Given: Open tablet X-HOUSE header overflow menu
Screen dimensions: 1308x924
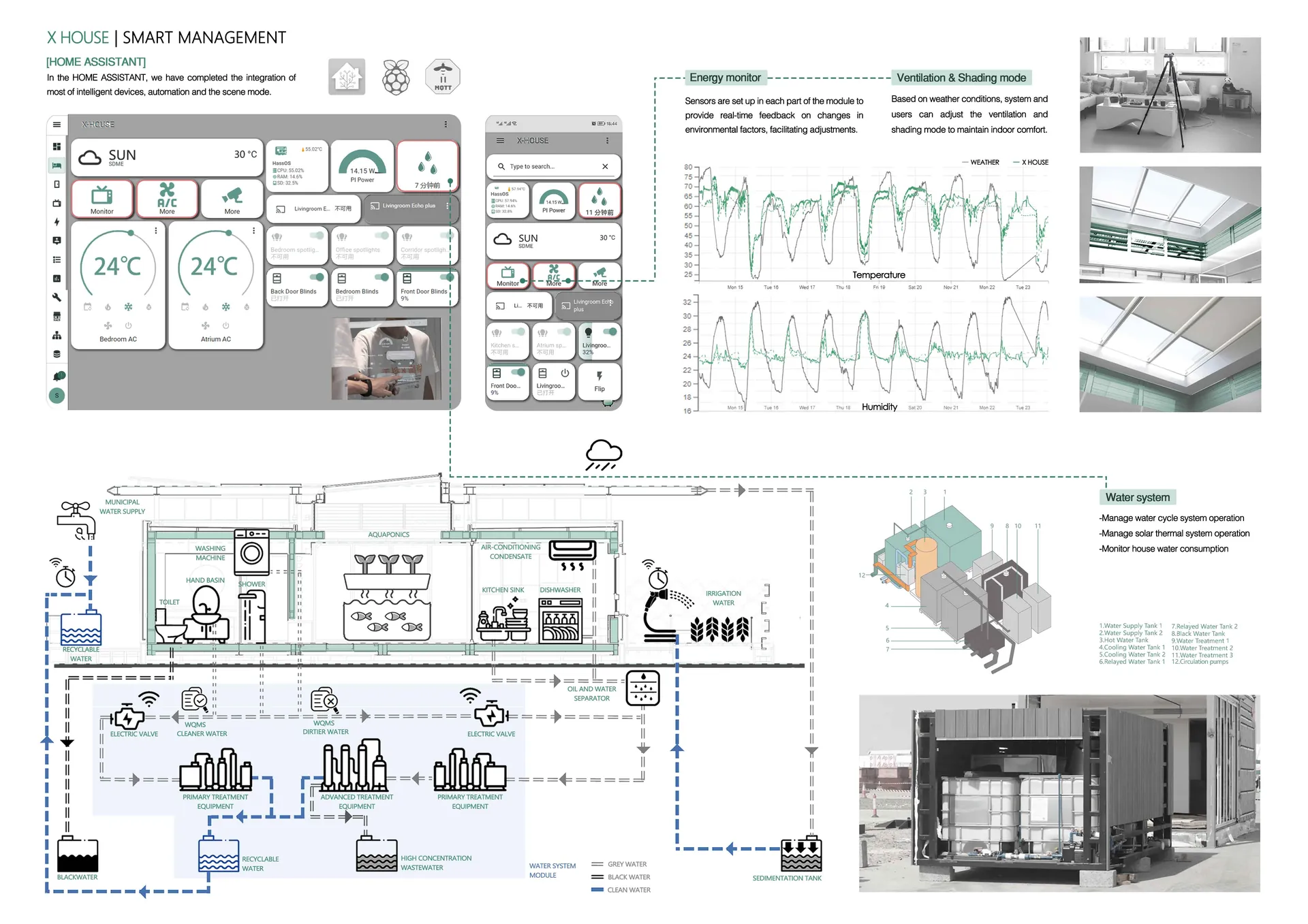Looking at the screenshot, I should coord(446,125).
